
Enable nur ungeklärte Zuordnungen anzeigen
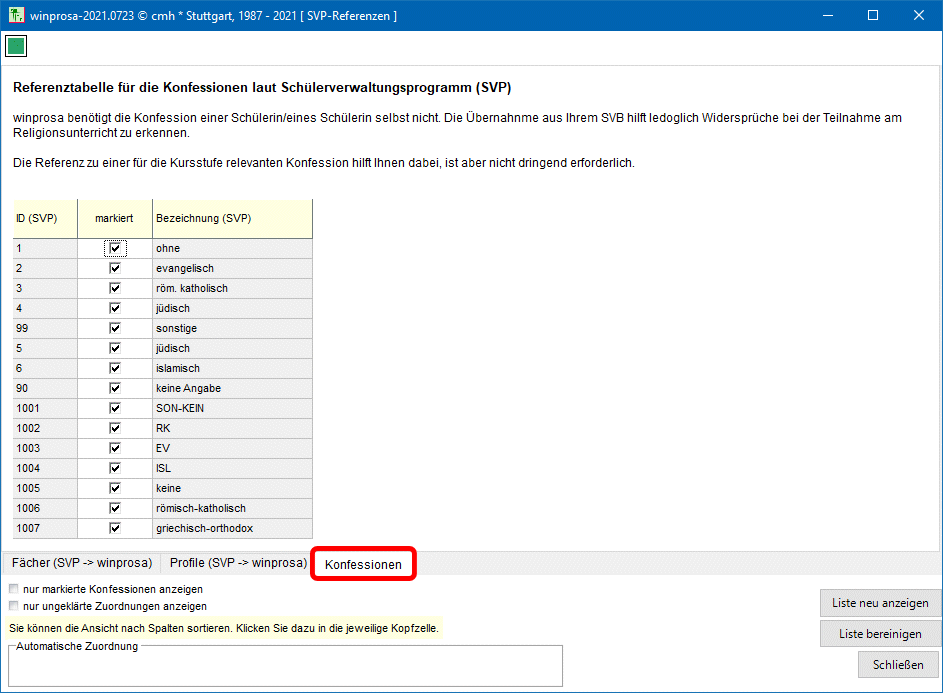tap(14, 606)
